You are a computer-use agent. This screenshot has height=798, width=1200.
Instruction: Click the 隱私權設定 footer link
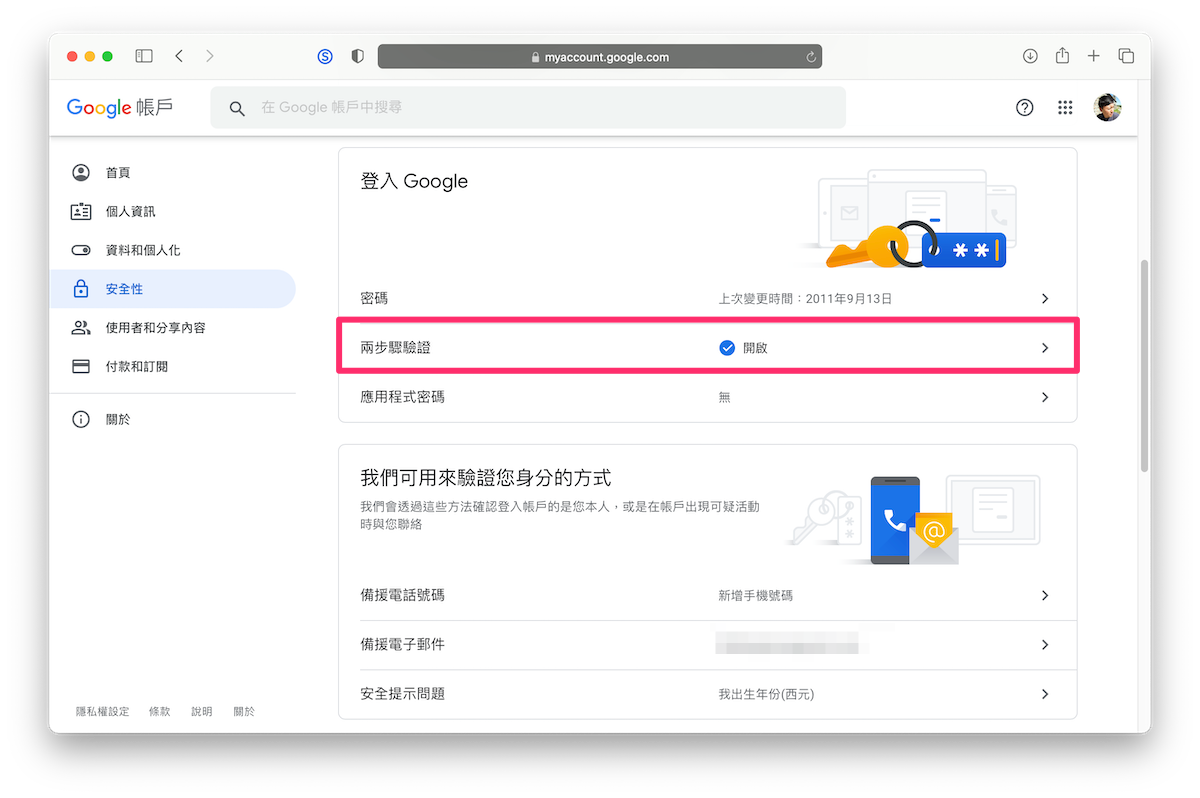(103, 712)
